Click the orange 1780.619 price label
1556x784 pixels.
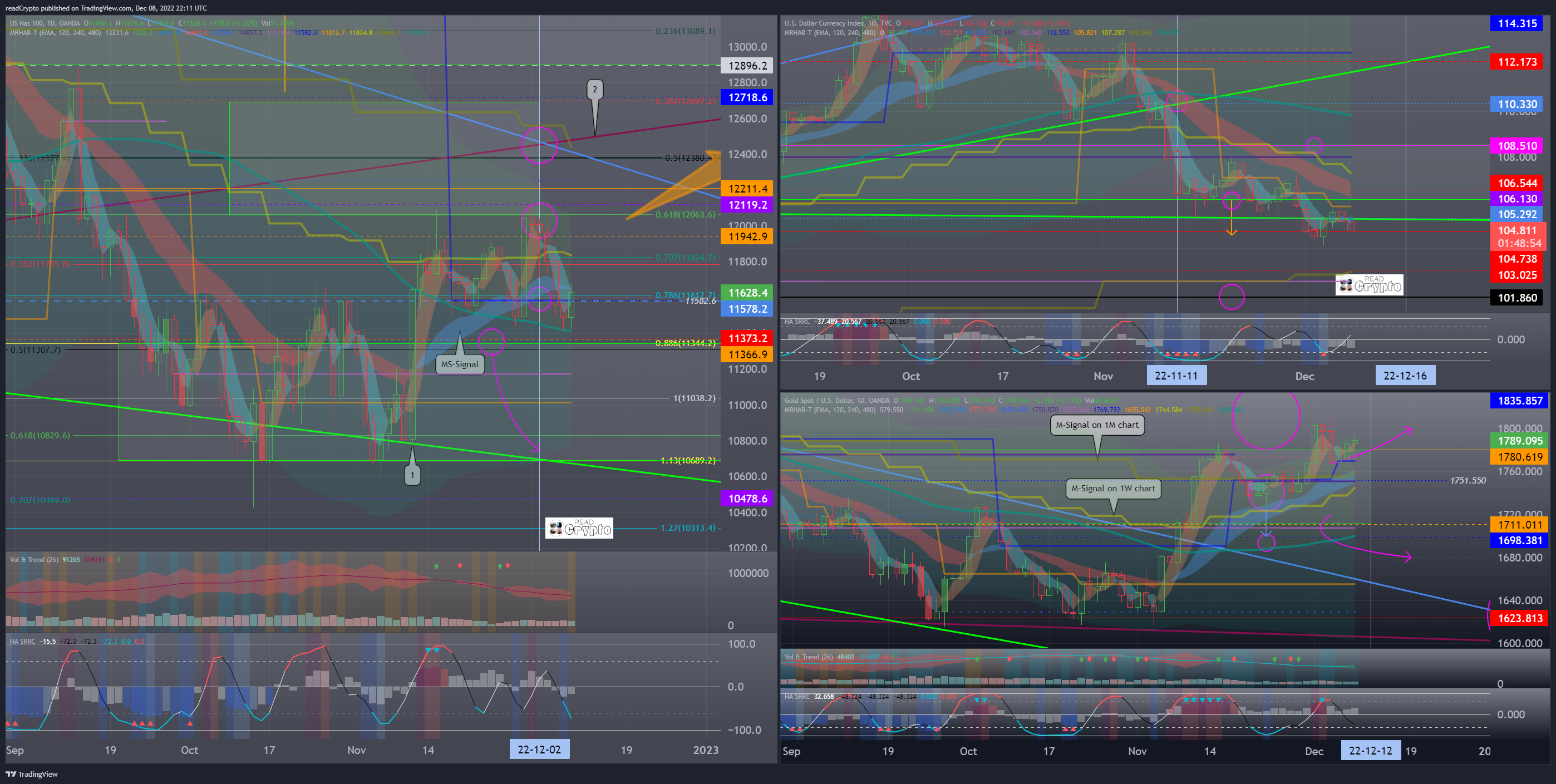coord(1519,457)
